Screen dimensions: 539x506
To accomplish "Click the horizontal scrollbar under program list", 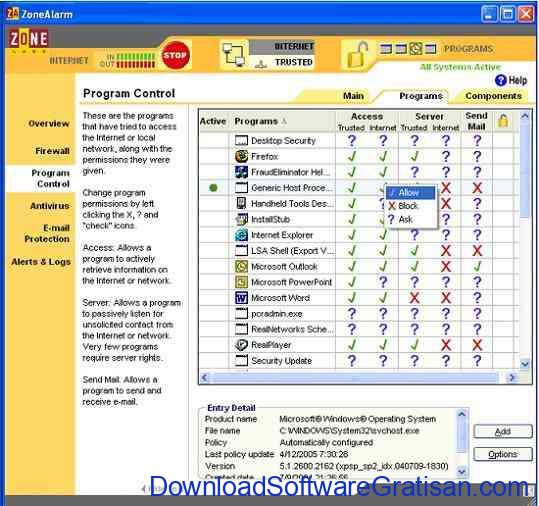I will tap(358, 378).
